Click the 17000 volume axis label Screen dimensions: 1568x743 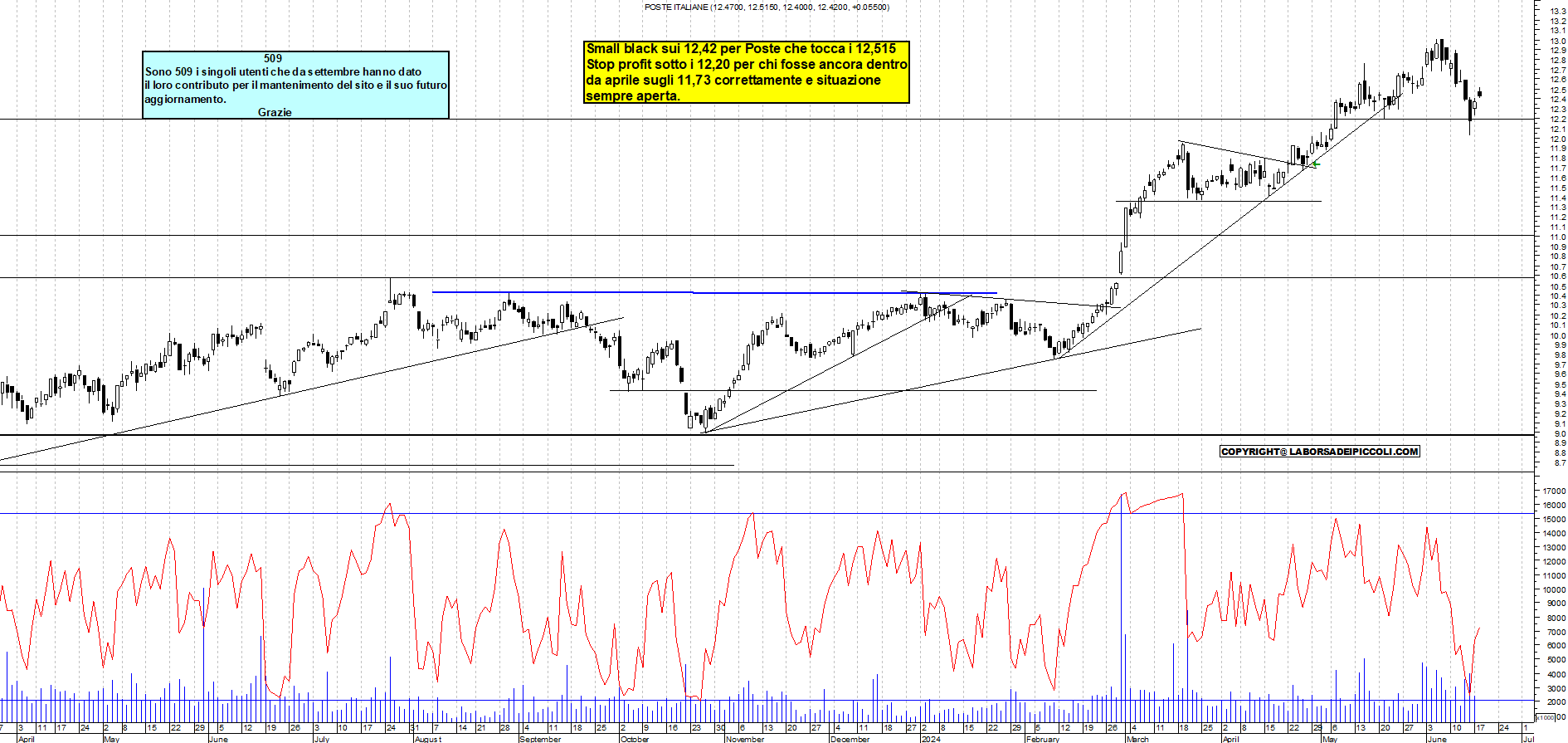tap(1554, 491)
